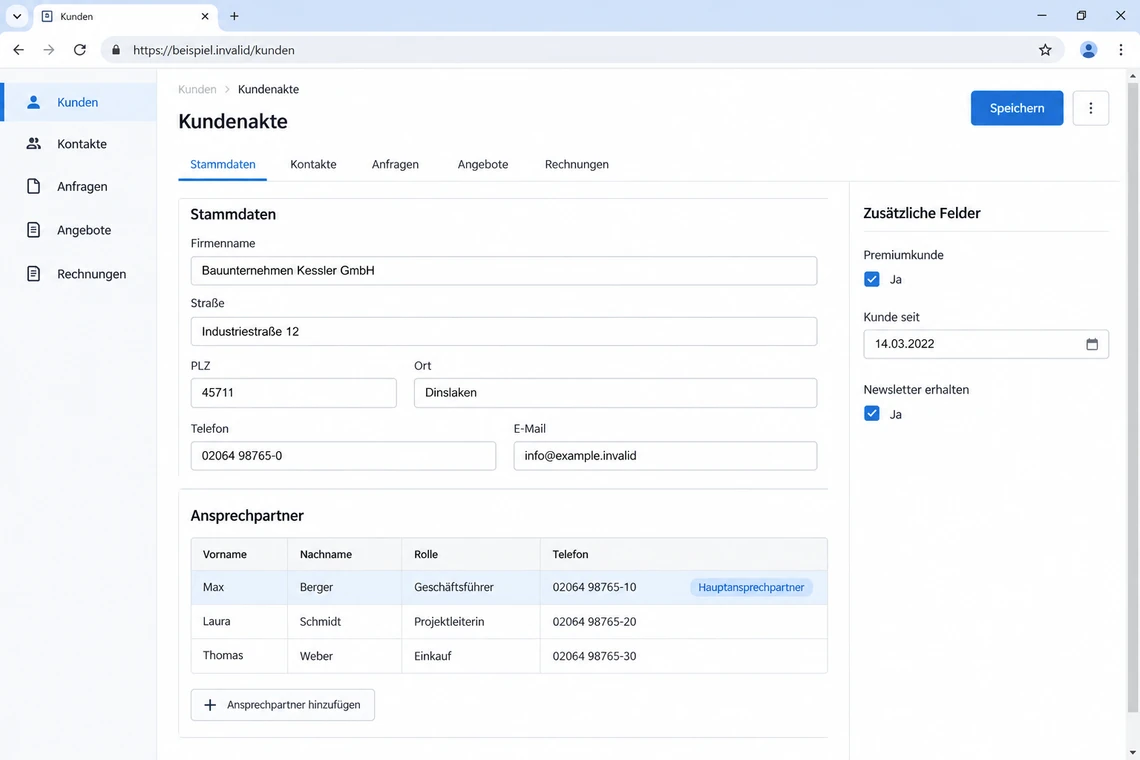The width and height of the screenshot is (1140, 760).
Task: Click the Anfragen document icon in sidebar
Action: point(33,186)
